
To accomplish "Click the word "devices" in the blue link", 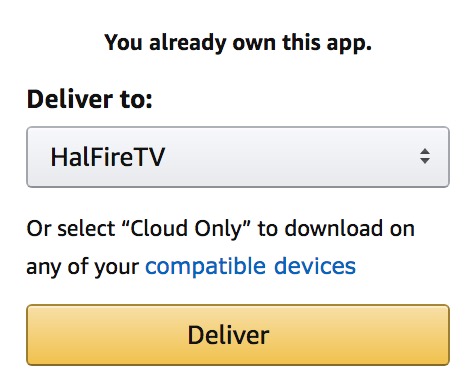I will coord(315,266).
